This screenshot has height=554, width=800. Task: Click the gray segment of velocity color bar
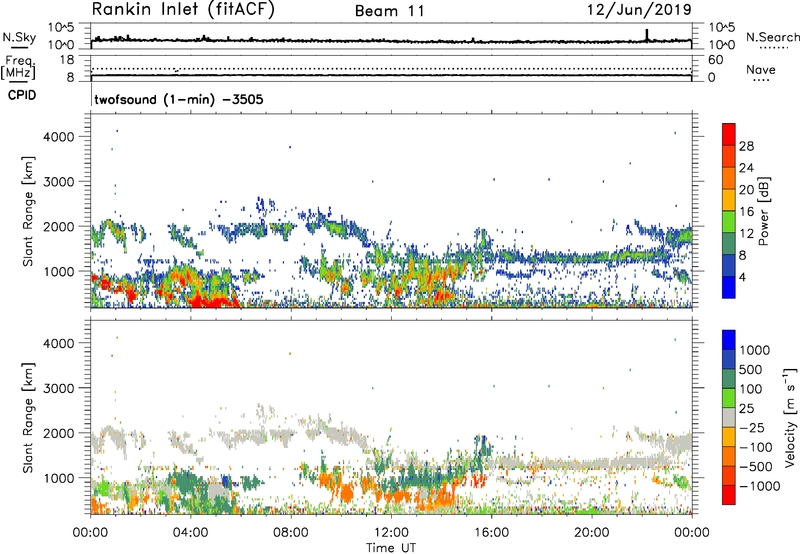[x=729, y=418]
